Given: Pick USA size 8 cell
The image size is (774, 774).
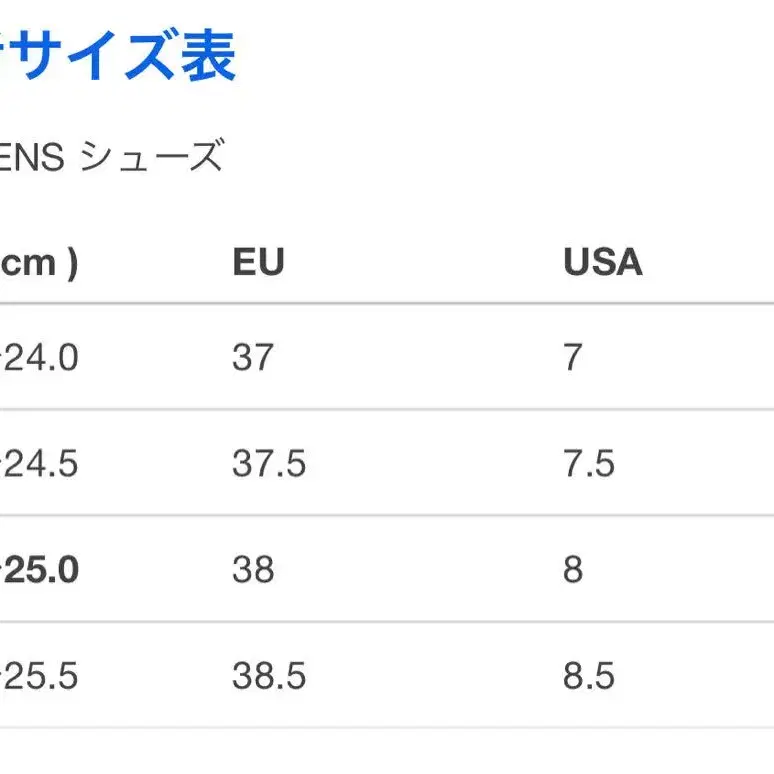Looking at the screenshot, I should point(572,570).
